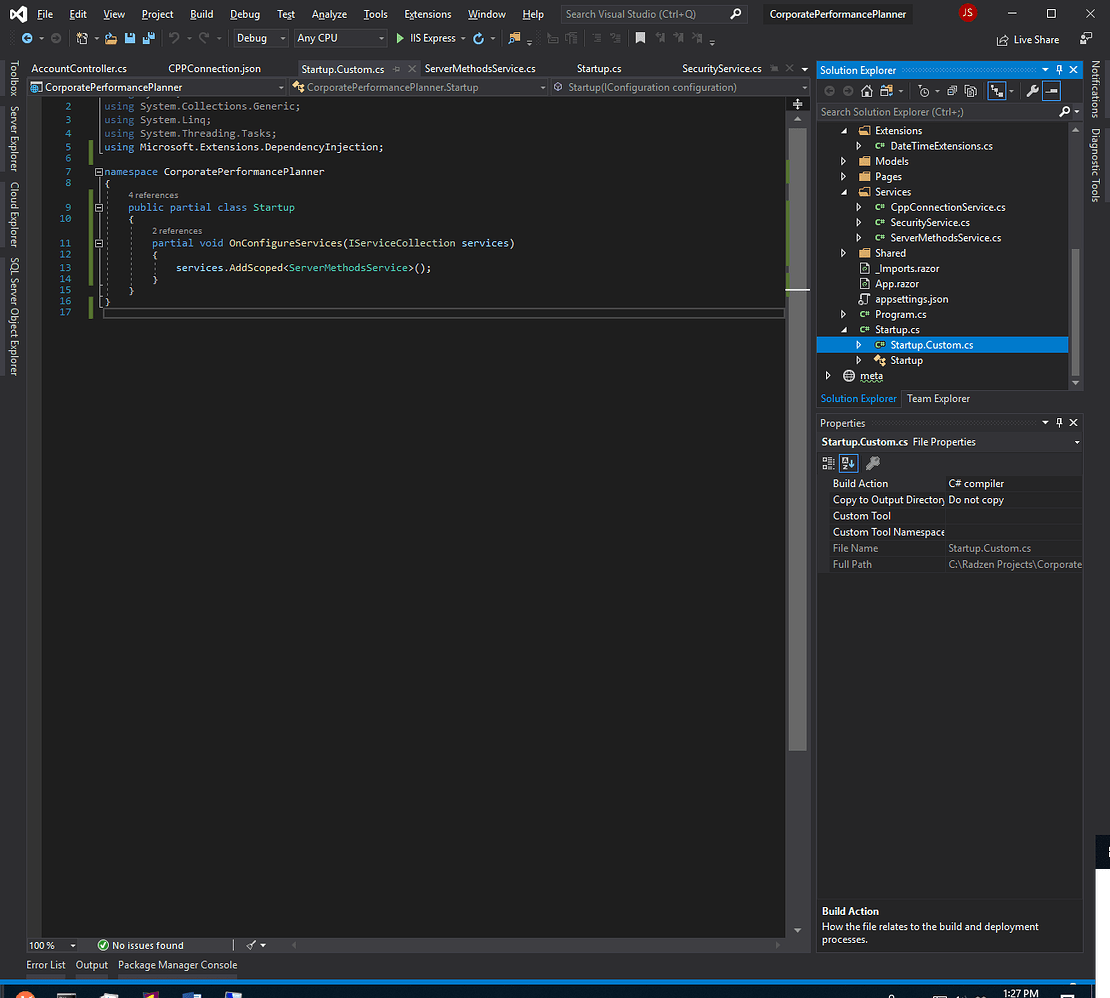1110x998 pixels.
Task: Click the Undo toolbar arrow
Action: point(174,38)
